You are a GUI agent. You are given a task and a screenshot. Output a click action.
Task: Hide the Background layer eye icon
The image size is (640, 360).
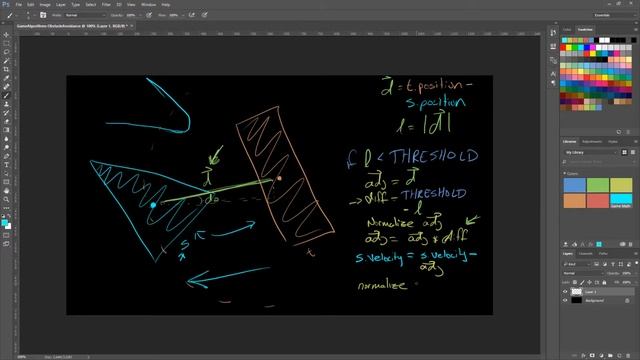tap(565, 300)
